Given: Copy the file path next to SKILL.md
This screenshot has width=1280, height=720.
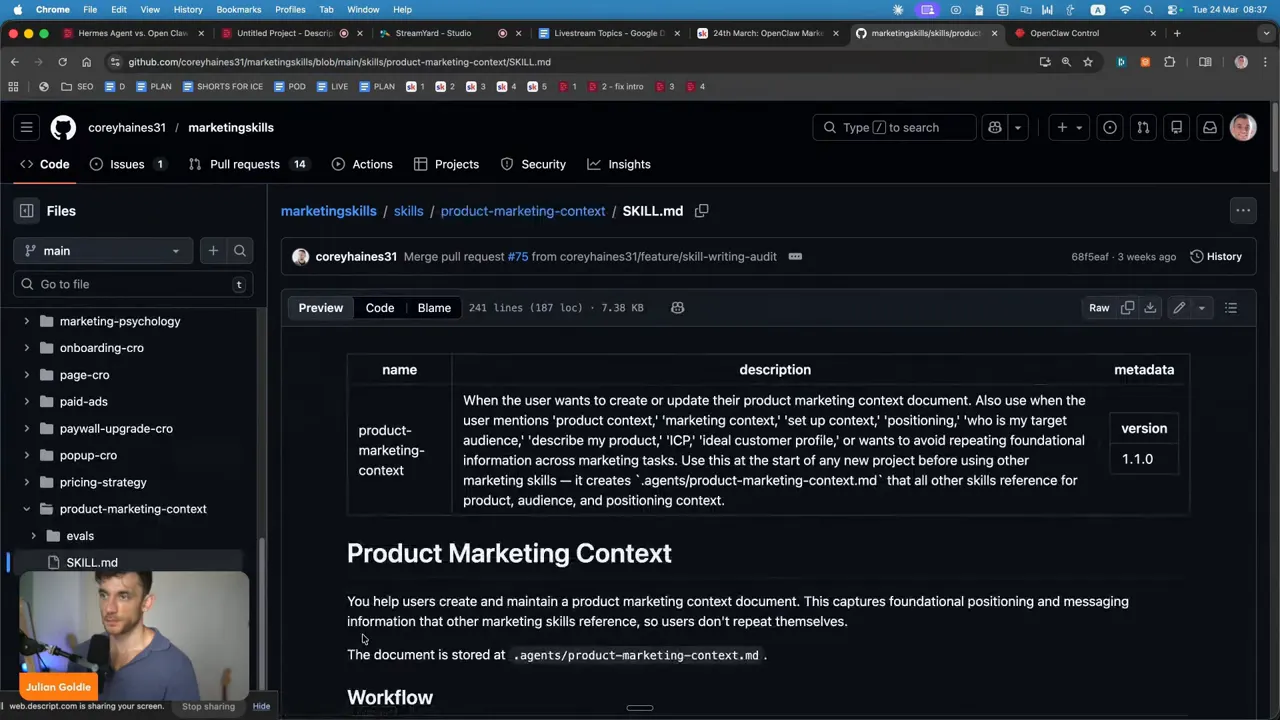Looking at the screenshot, I should [702, 211].
